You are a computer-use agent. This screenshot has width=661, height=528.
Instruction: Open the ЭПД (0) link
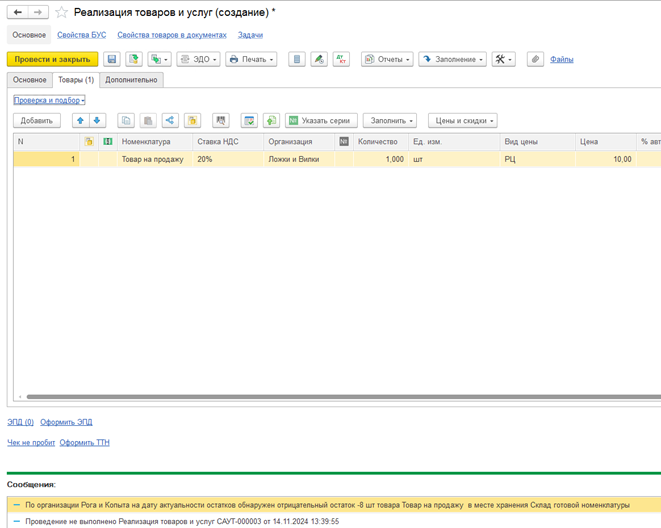click(21, 422)
